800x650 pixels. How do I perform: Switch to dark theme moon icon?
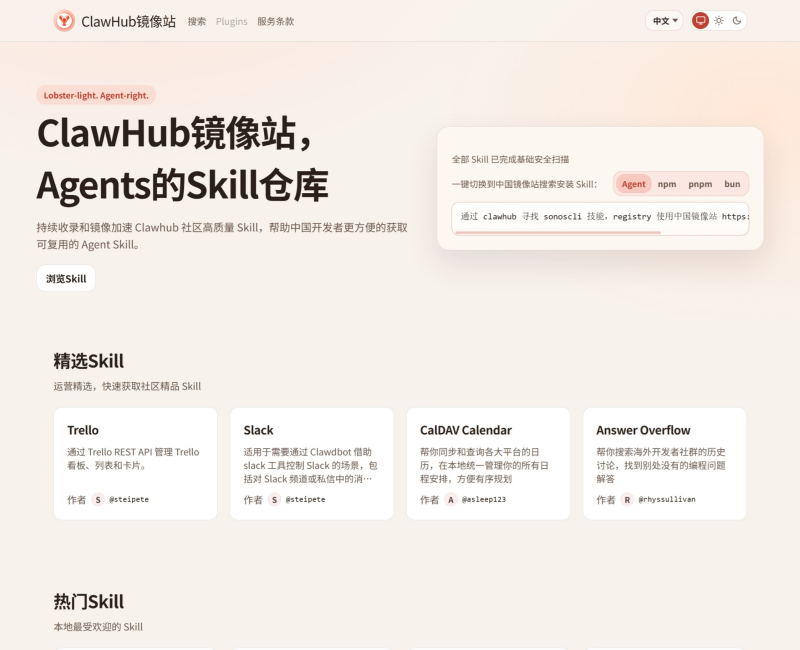point(737,21)
